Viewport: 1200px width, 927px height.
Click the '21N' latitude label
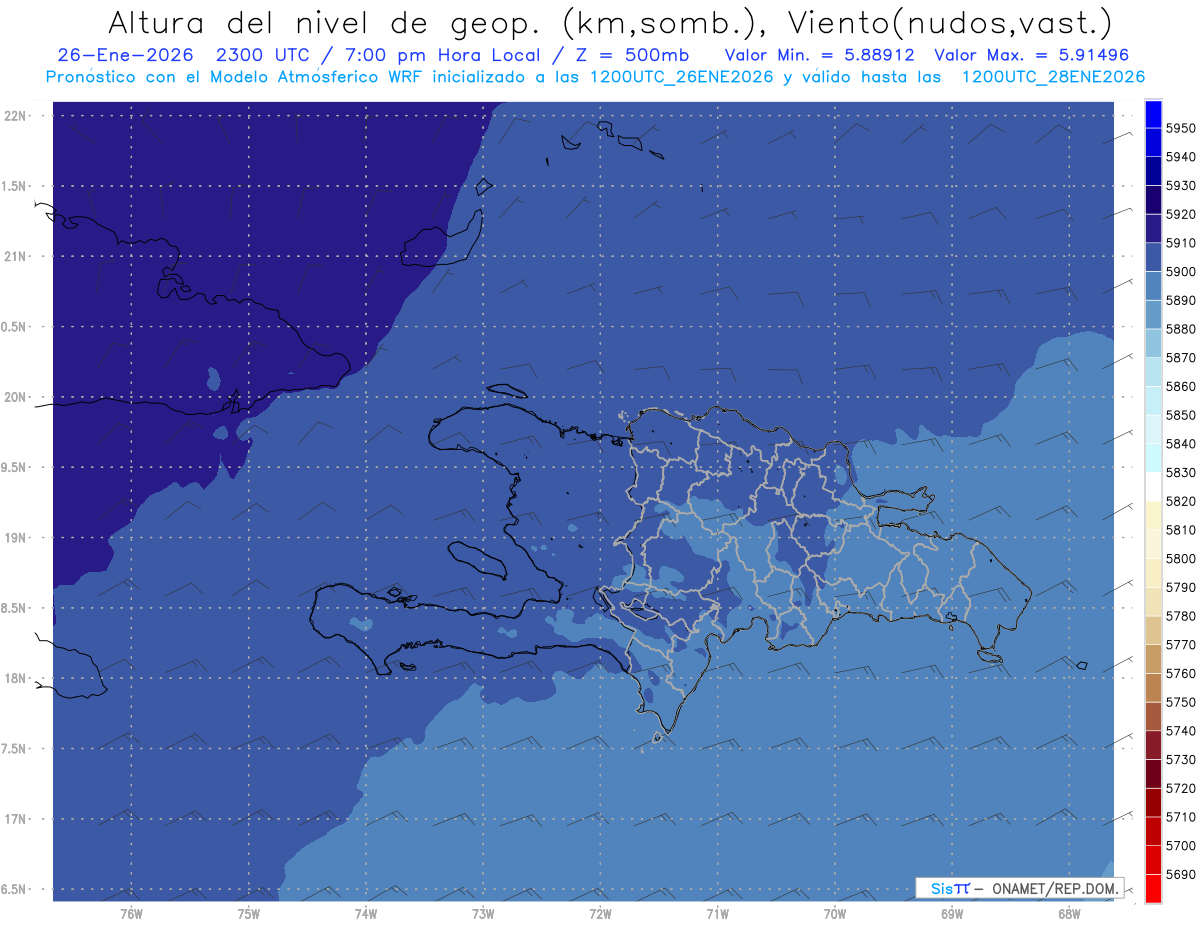click(x=16, y=256)
